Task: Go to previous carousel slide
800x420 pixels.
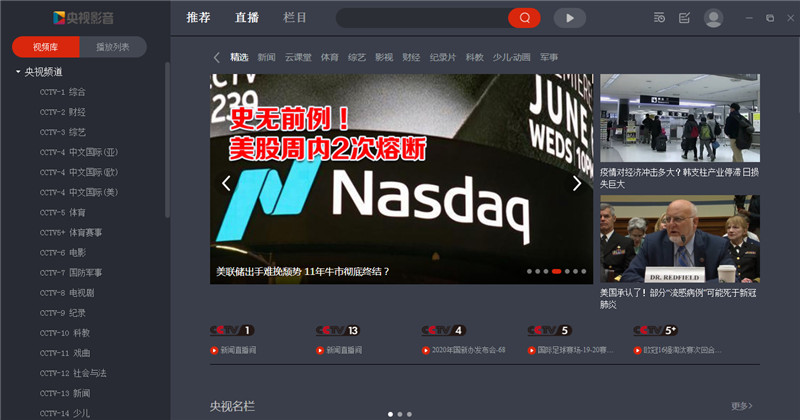Action: [x=226, y=183]
